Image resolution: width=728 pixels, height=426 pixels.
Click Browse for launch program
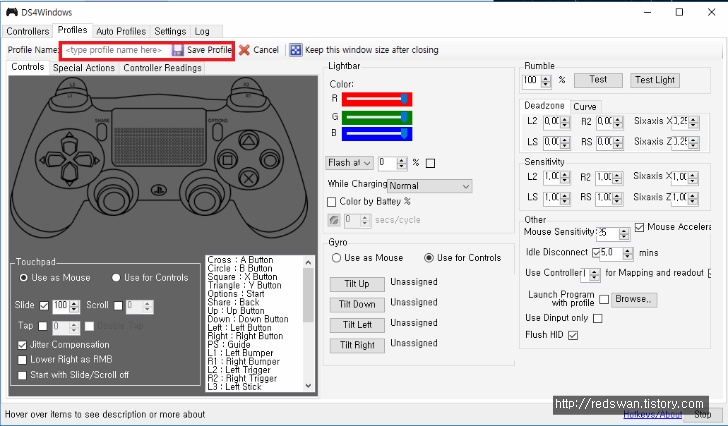coord(633,300)
